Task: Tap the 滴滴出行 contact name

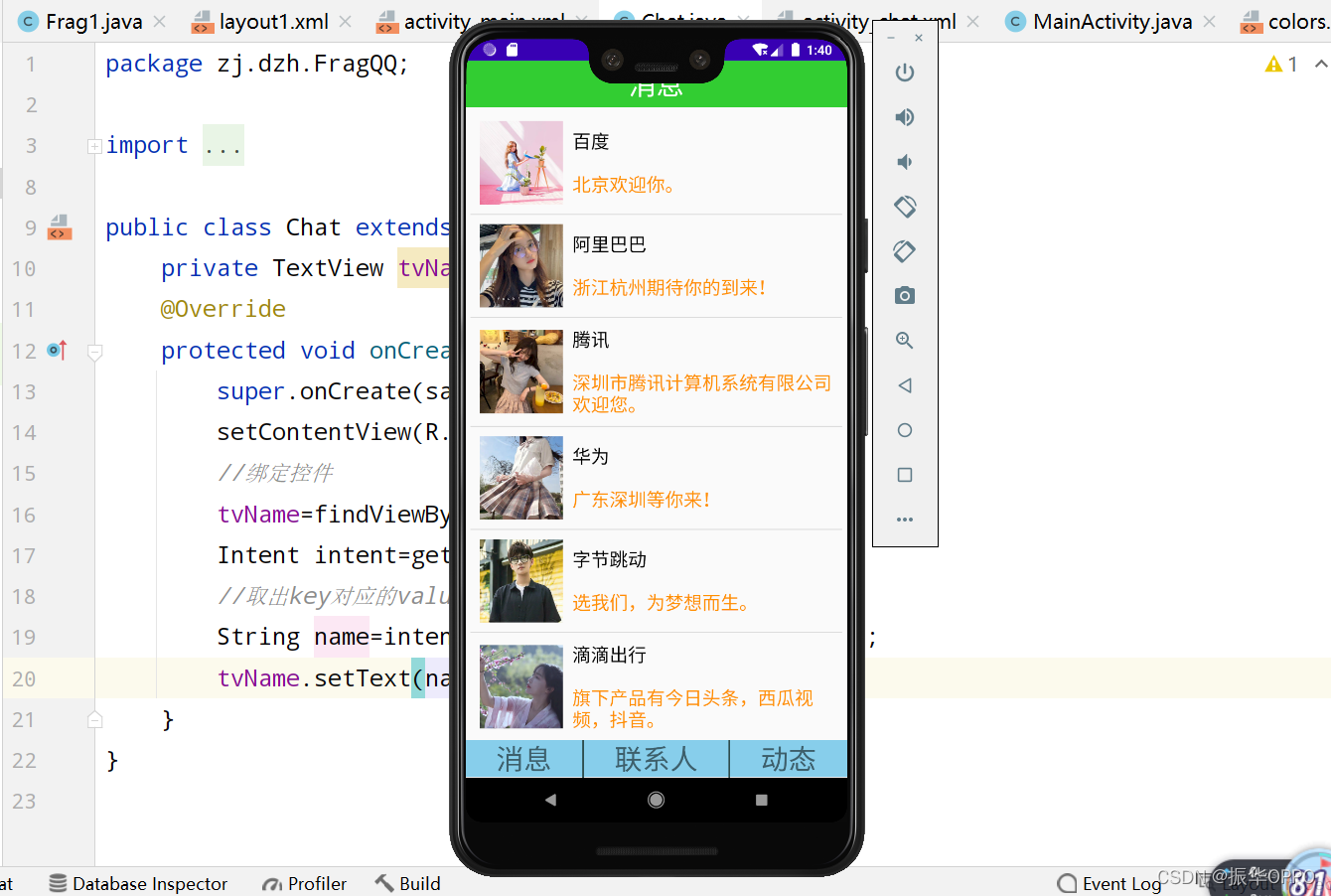Action: click(610, 656)
